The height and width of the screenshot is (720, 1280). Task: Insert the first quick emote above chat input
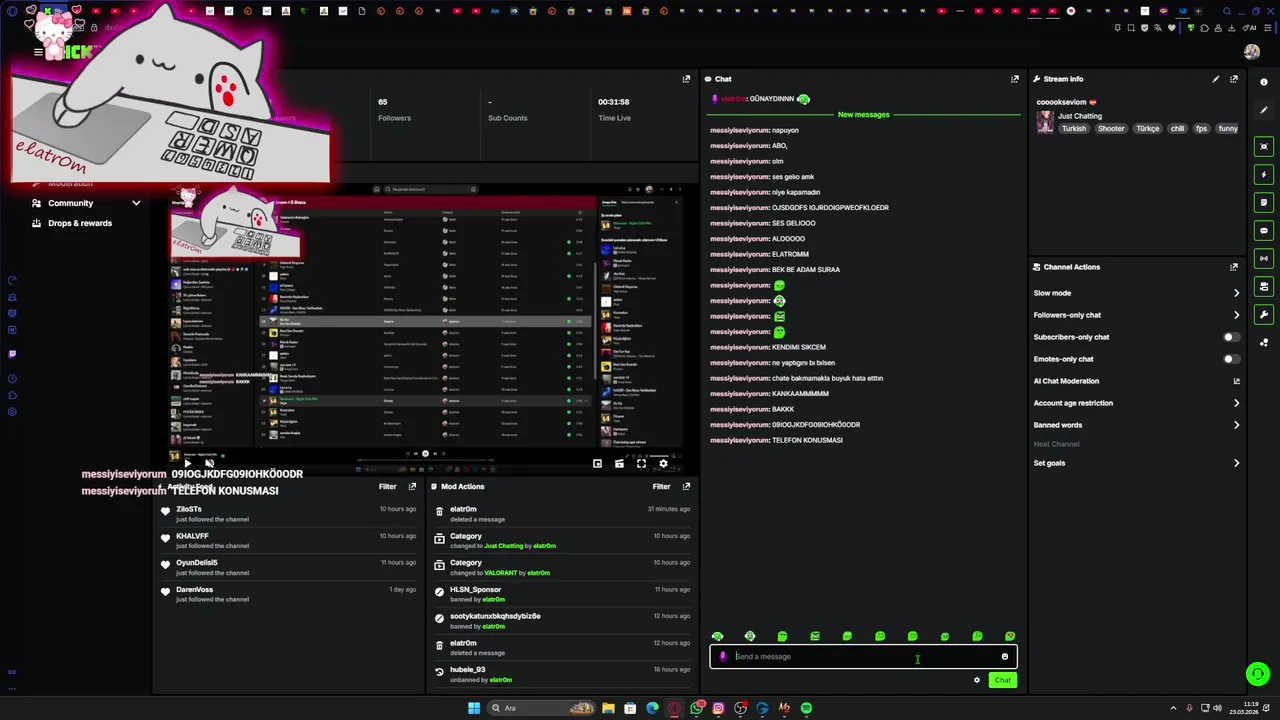pos(717,637)
